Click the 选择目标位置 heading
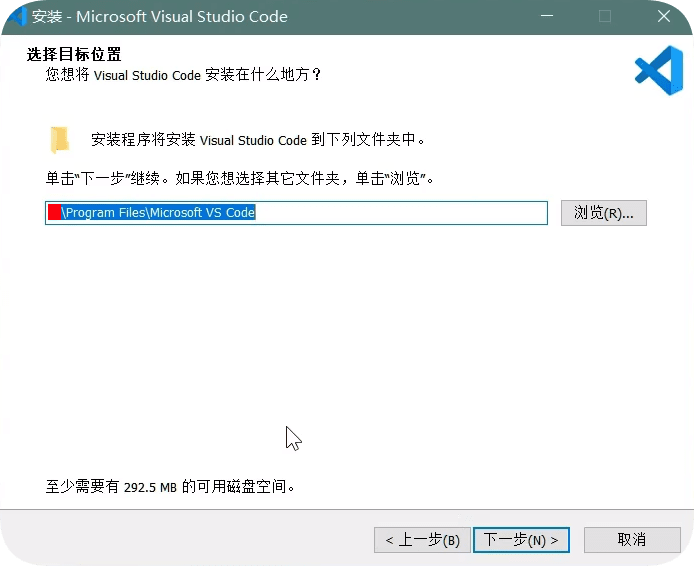The width and height of the screenshot is (694, 566). pyautogui.click(x=80, y=54)
